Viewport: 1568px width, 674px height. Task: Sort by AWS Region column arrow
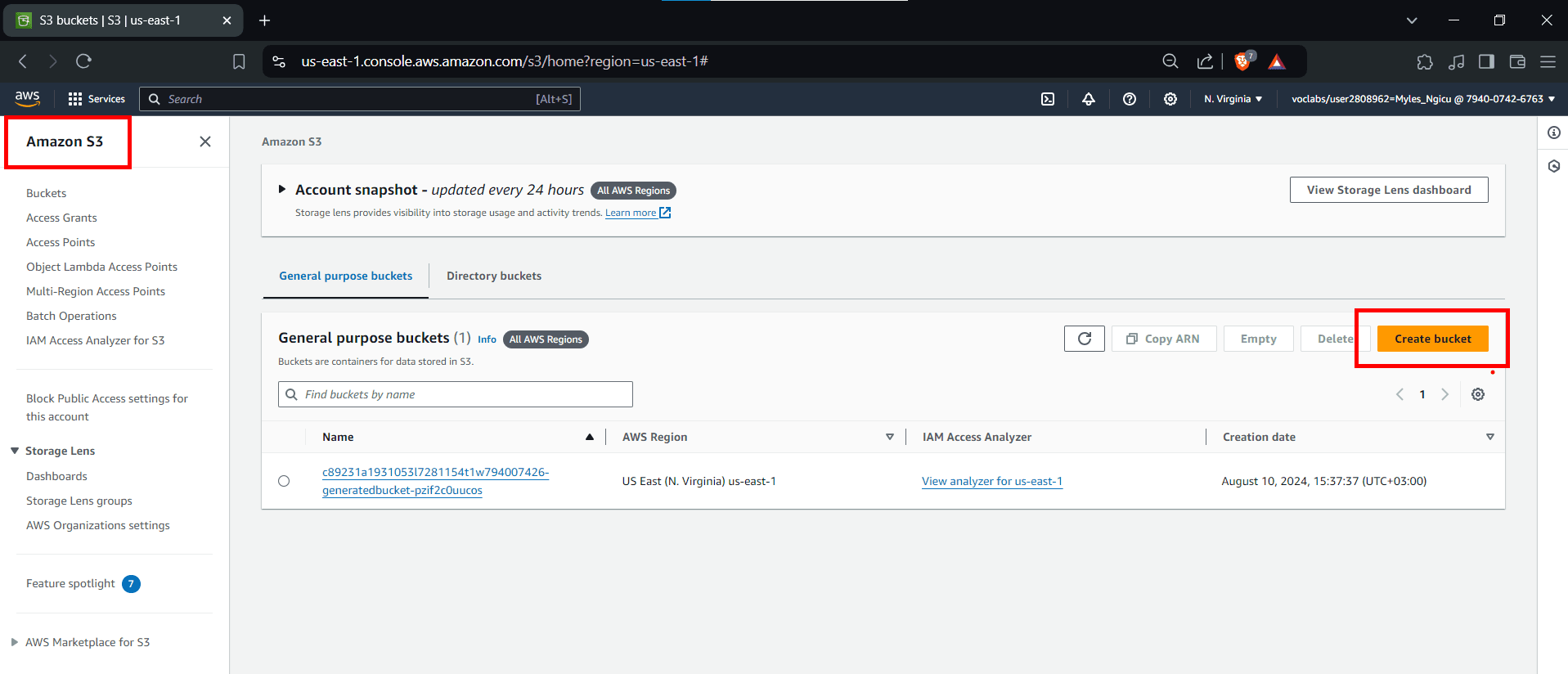click(890, 437)
